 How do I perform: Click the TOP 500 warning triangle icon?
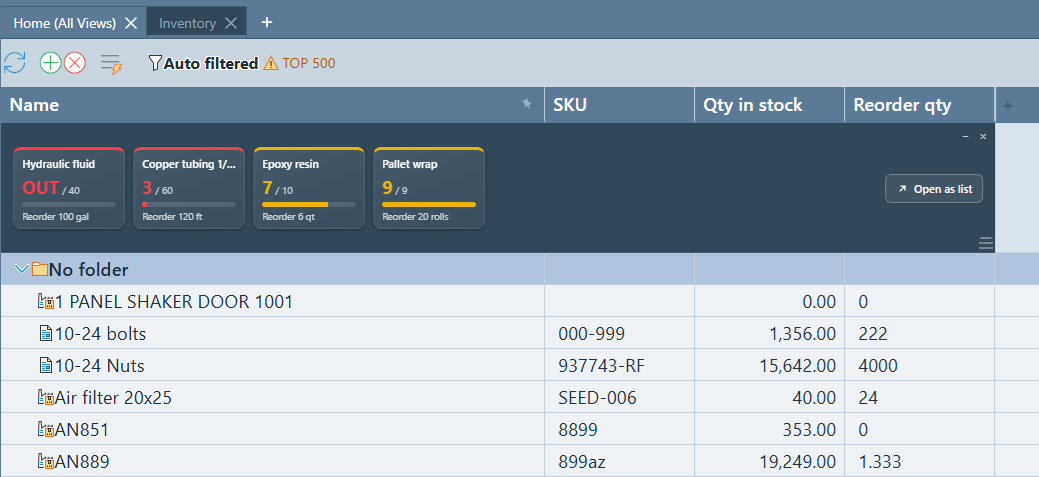pos(271,64)
